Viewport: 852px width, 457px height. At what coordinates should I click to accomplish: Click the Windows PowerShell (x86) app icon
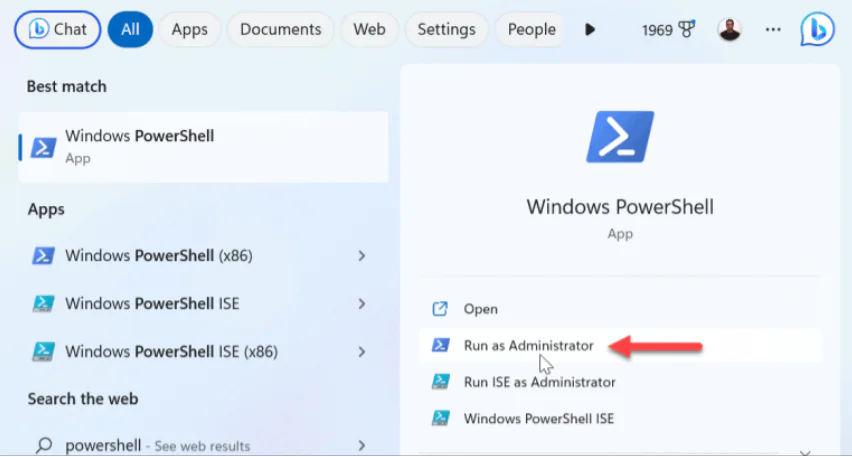click(43, 255)
